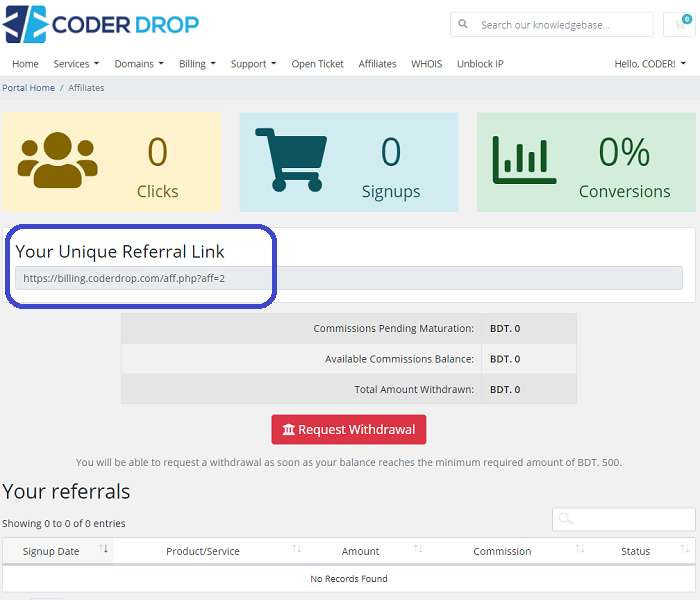Expand the Domains dropdown menu
The image size is (700, 600).
point(139,64)
